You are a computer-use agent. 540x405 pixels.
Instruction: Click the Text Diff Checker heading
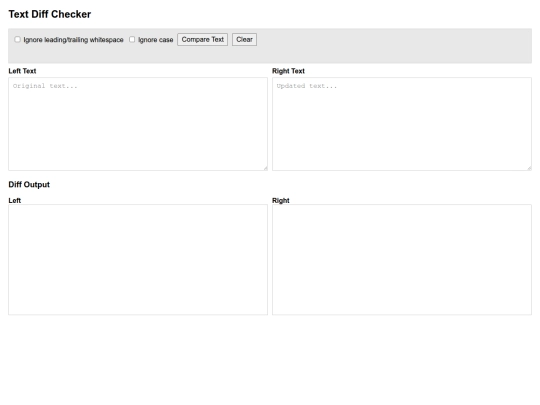(x=50, y=14)
